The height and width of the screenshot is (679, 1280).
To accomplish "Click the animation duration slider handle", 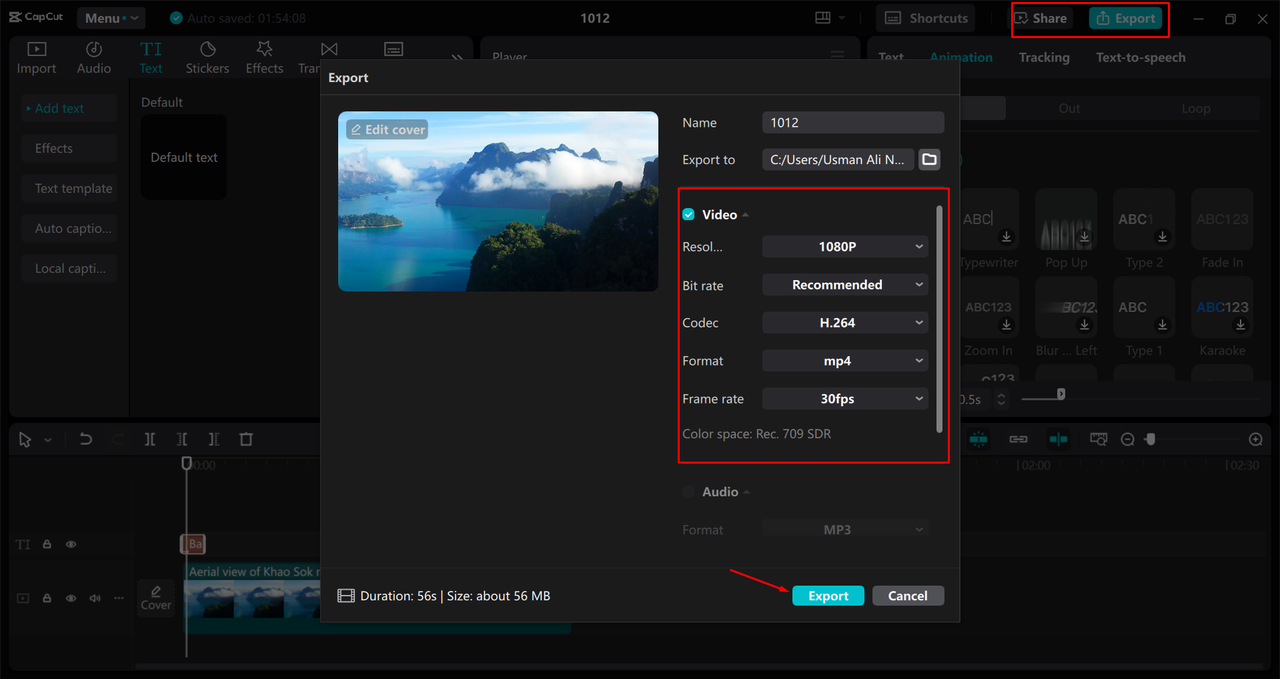I will (x=1061, y=394).
